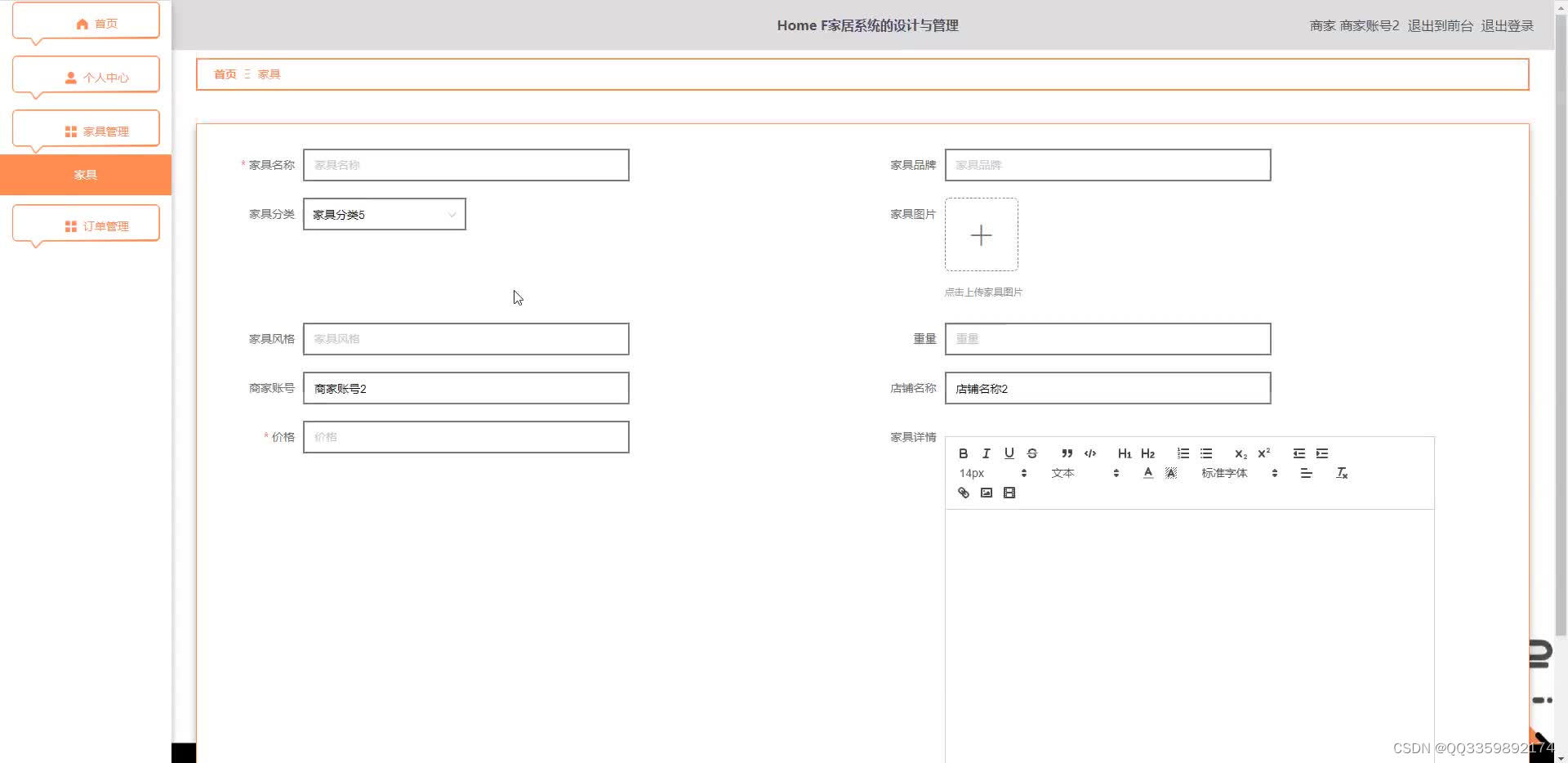Image resolution: width=1568 pixels, height=763 pixels.
Task: Focus the 店铺名称 input field
Action: (1107, 388)
